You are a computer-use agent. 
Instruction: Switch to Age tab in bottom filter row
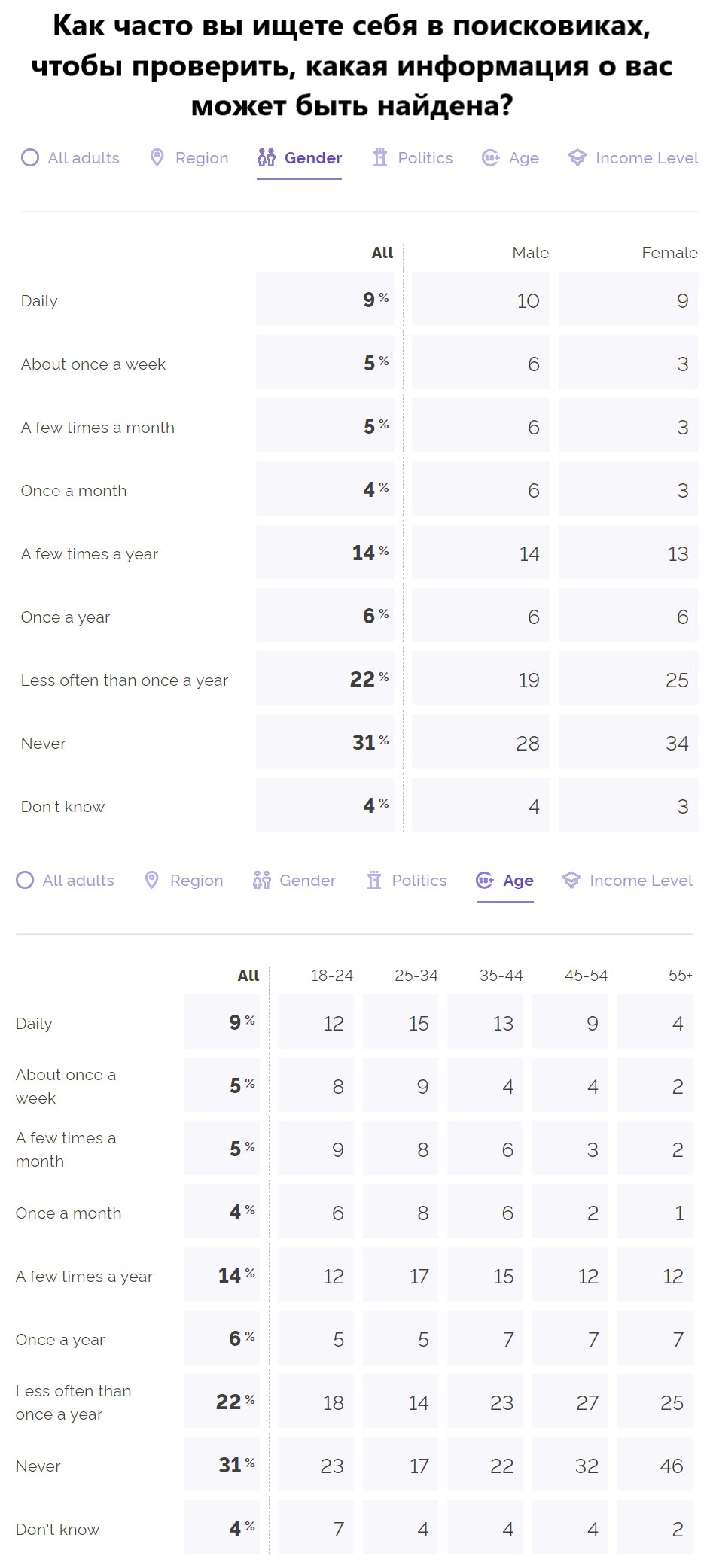[x=518, y=881]
